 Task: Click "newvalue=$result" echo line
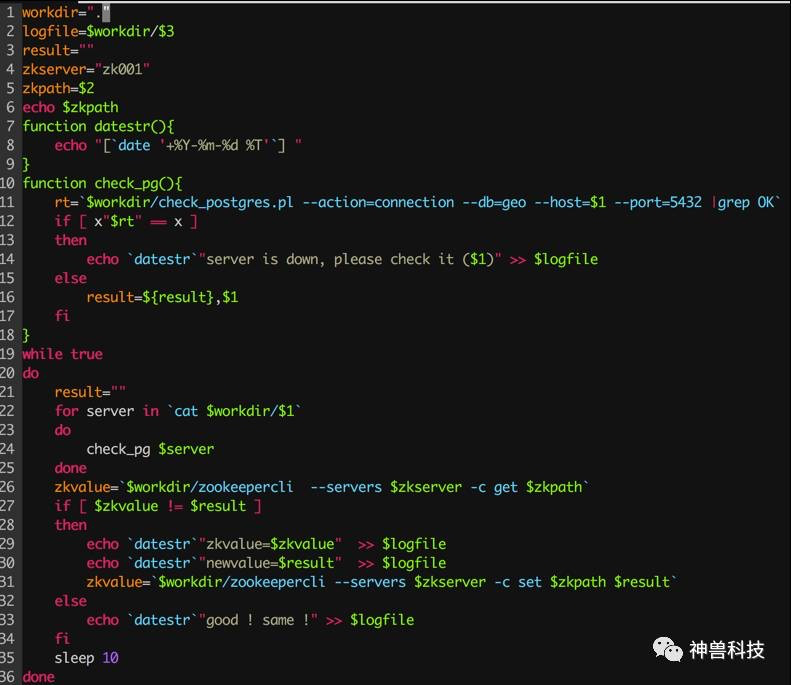coord(266,563)
